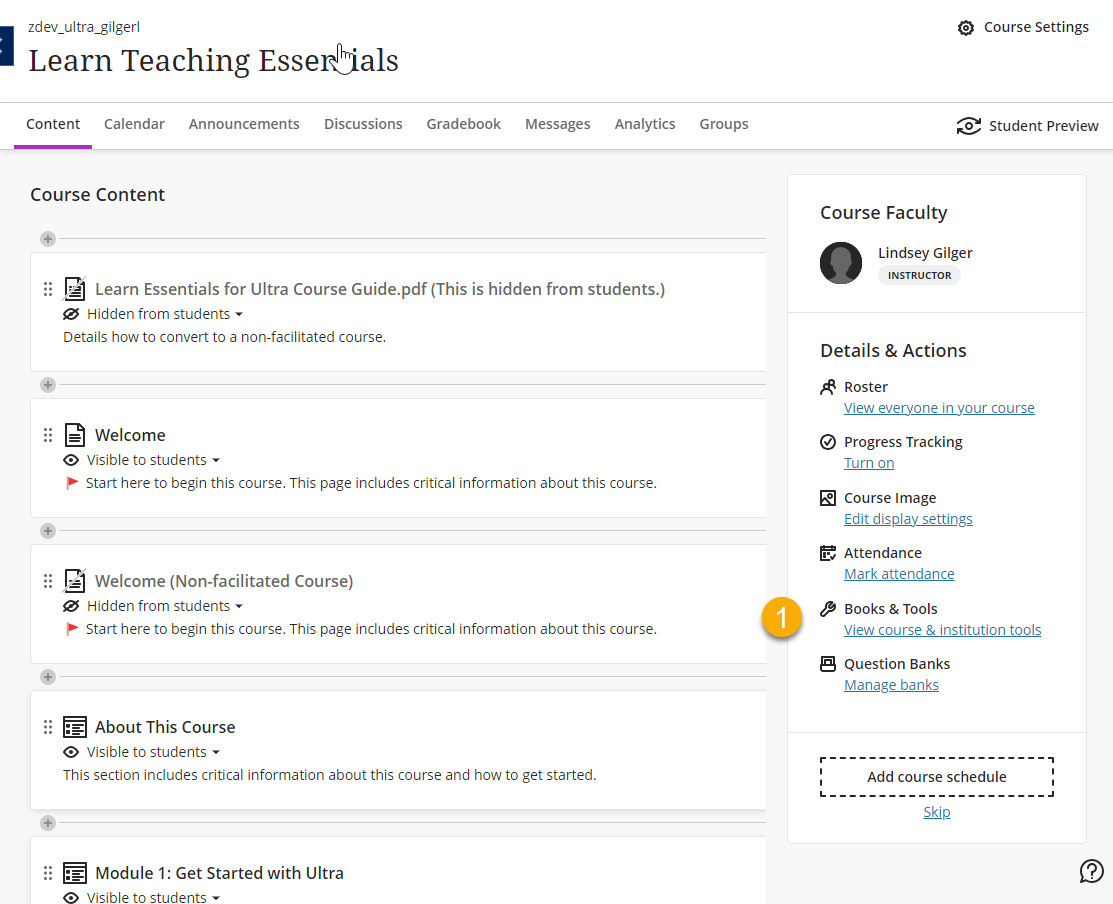
Task: Open the Announcements tab
Action: [x=244, y=124]
